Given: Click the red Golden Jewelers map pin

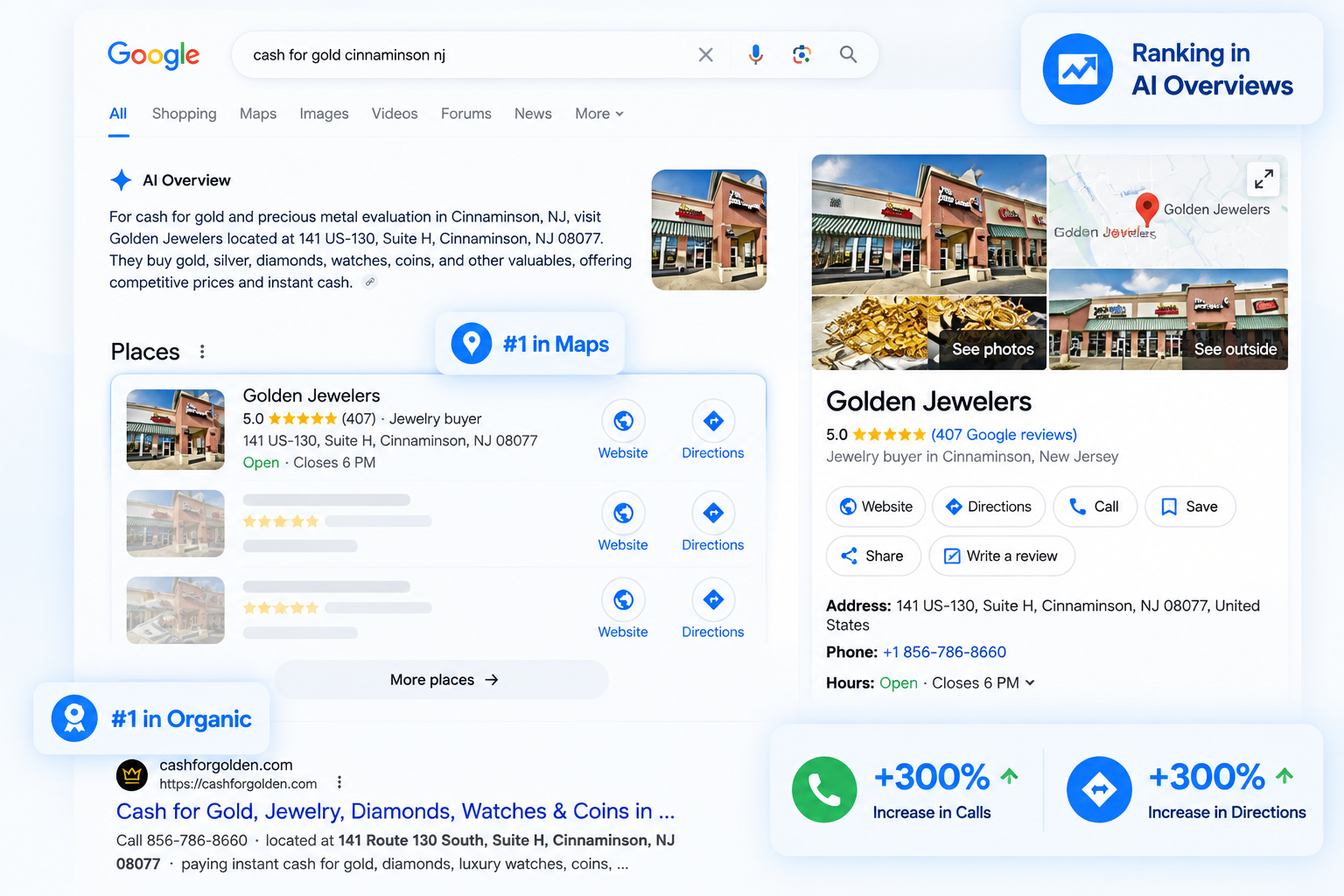Looking at the screenshot, I should [x=1146, y=209].
